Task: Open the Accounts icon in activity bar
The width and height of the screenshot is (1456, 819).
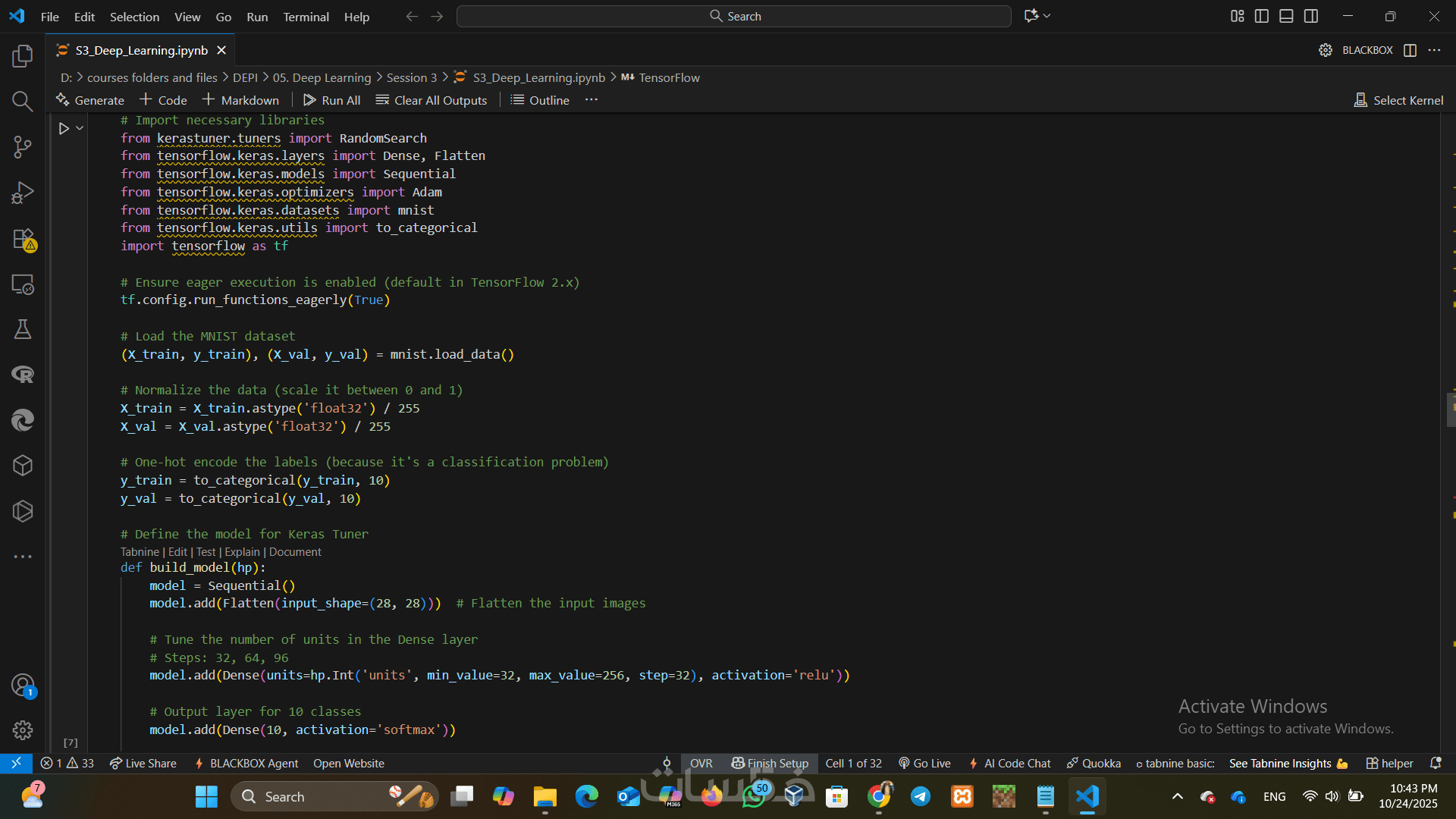Action: 23,685
